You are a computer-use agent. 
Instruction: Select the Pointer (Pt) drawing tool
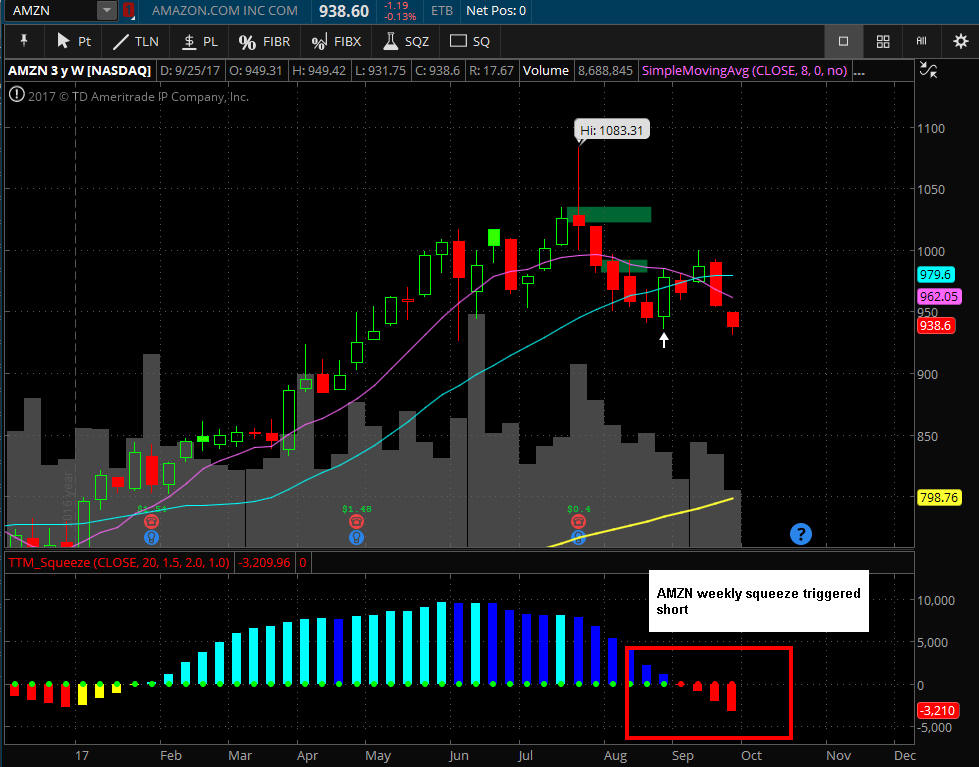click(74, 42)
